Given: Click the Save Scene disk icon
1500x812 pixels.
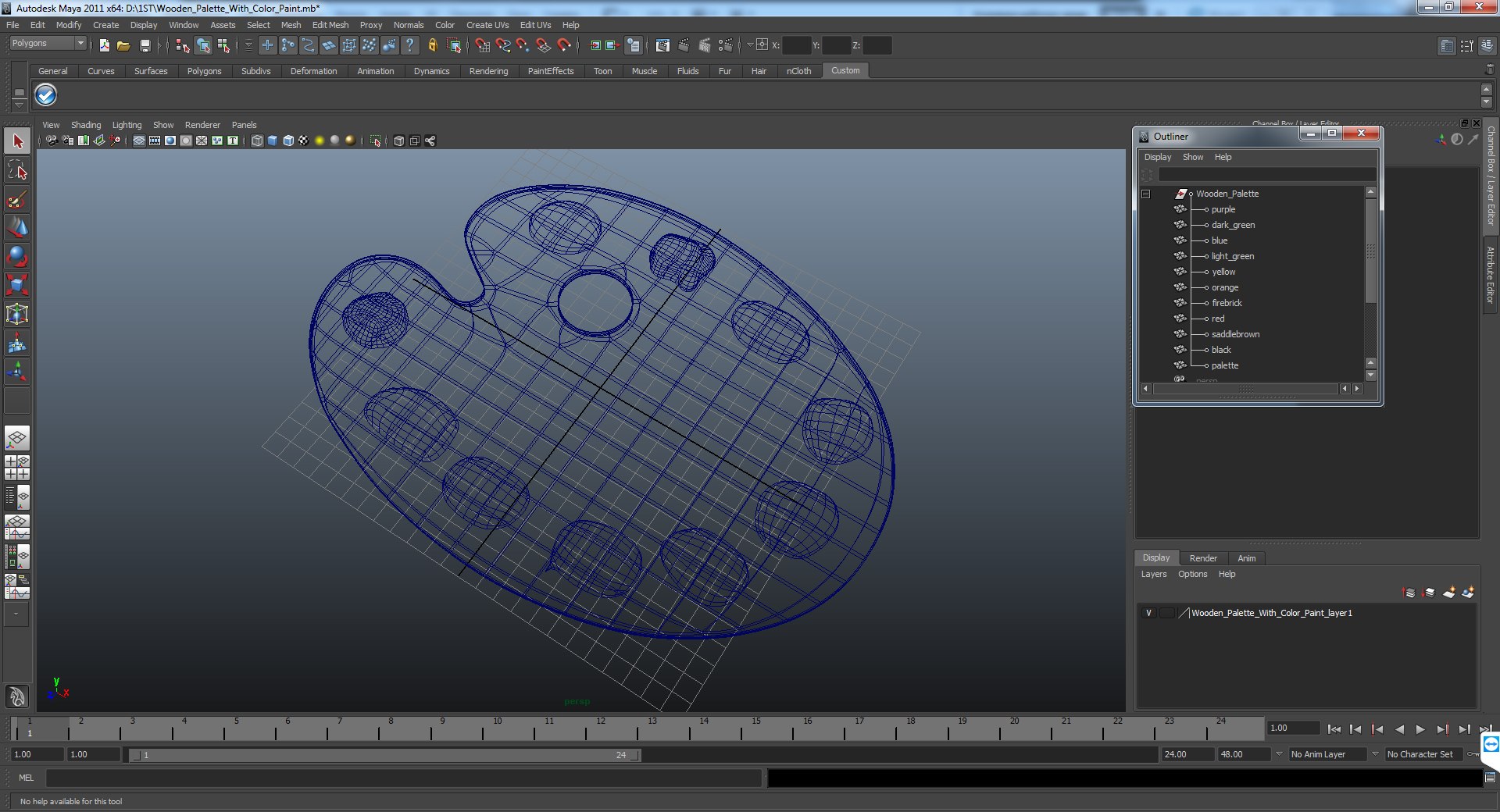Looking at the screenshot, I should coord(145,46).
